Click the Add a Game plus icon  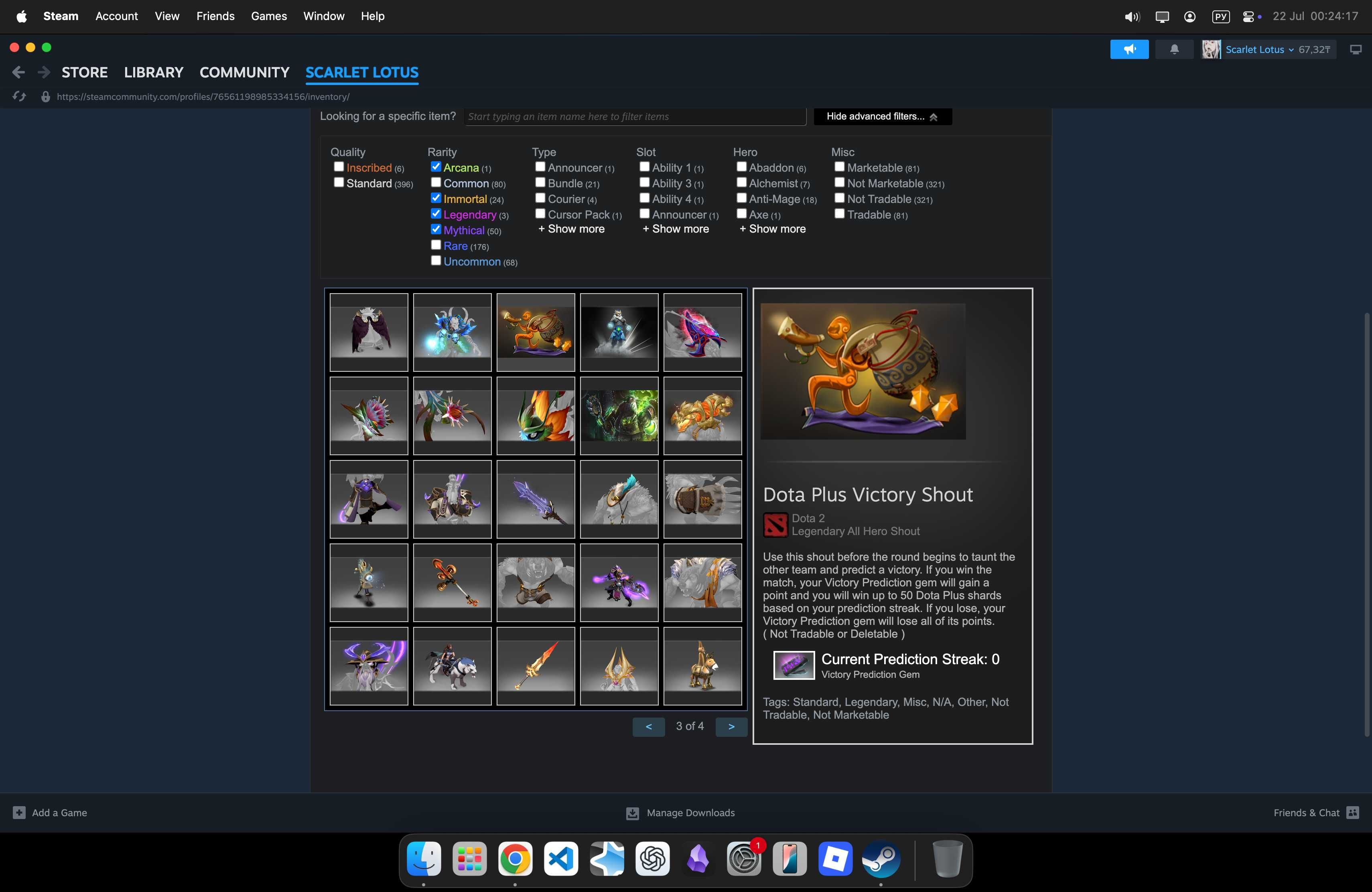(x=19, y=813)
